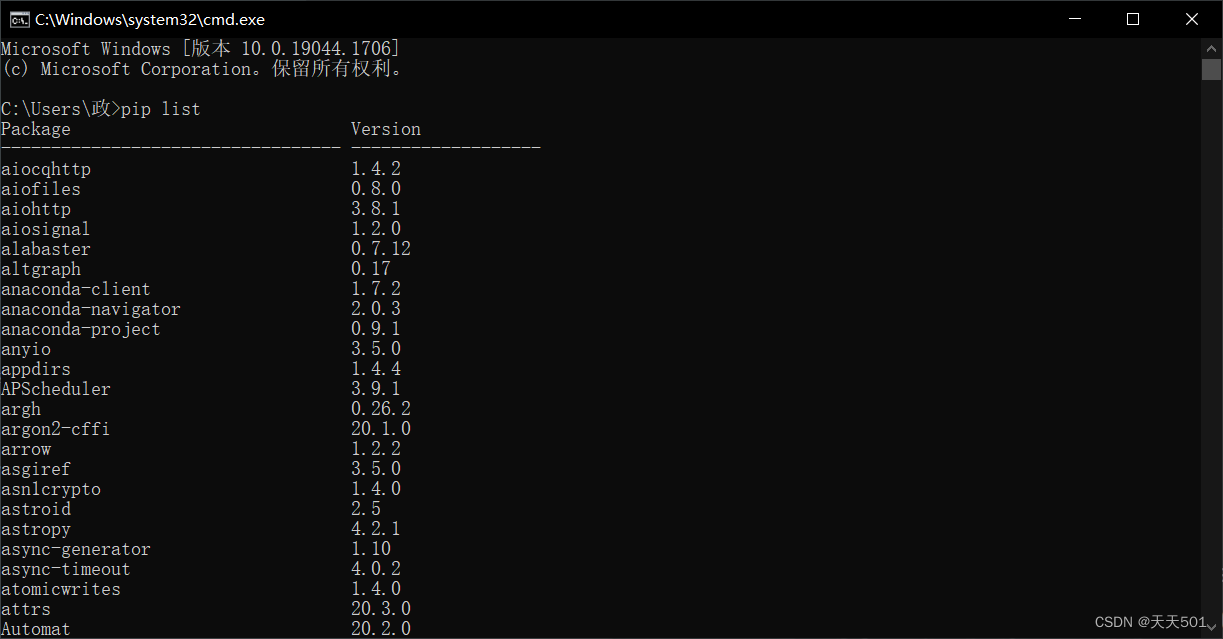Select the anaconda-project package name
Image resolution: width=1223 pixels, height=639 pixels.
click(x=81, y=329)
